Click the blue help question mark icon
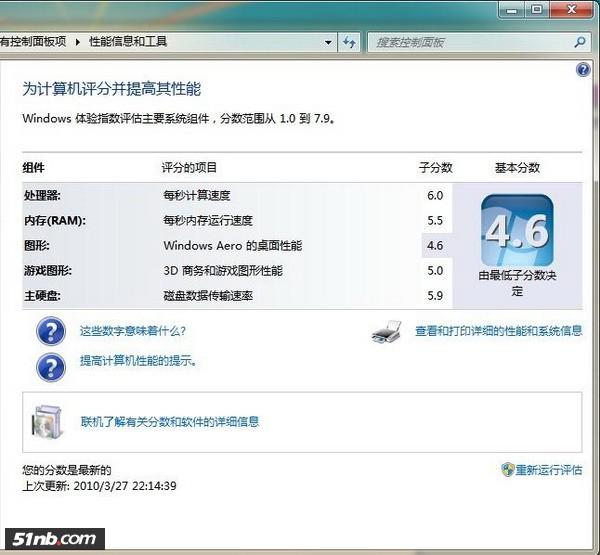This screenshot has height=555, width=600. click(583, 70)
